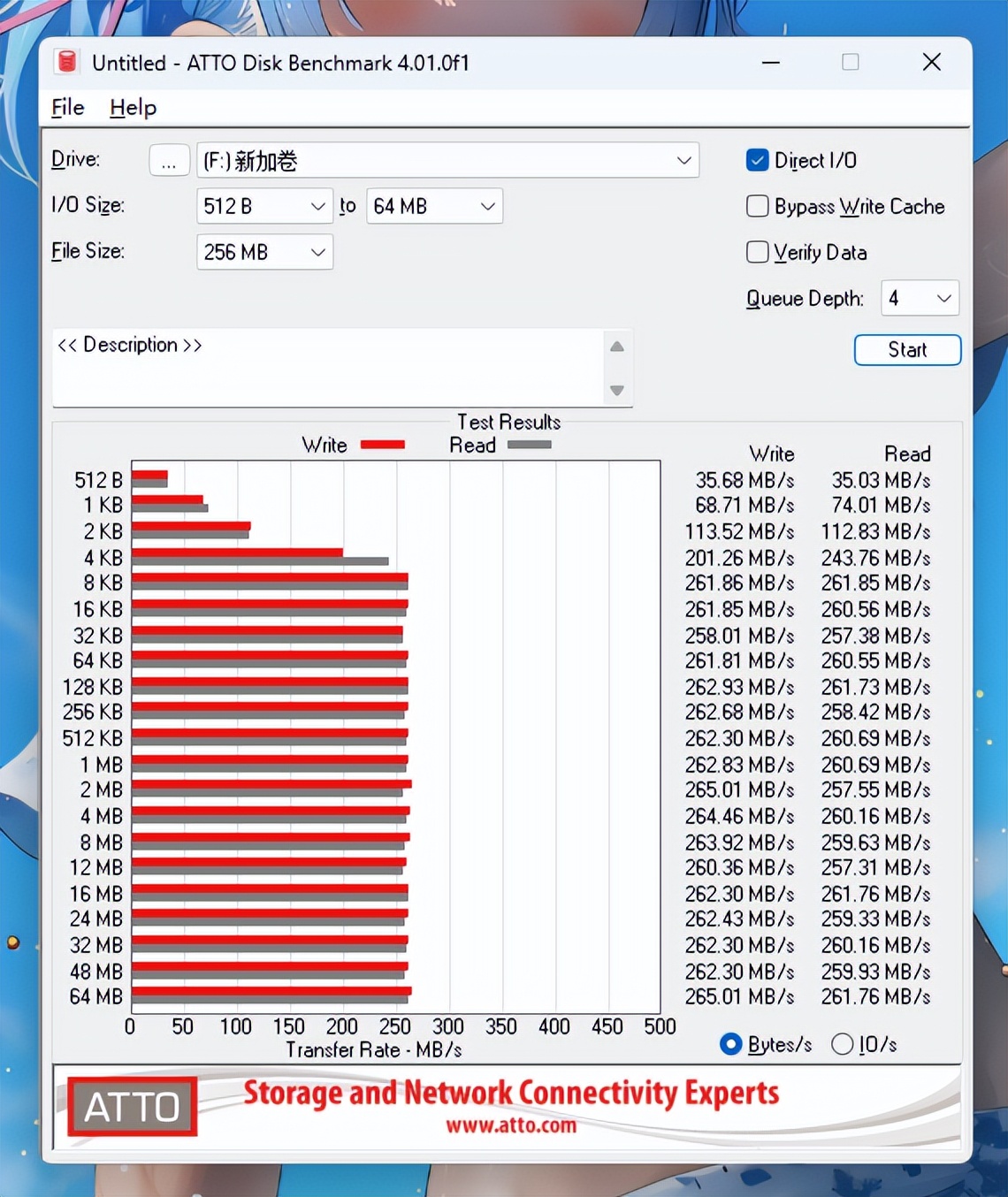Open the 64 MB maximum I/O size dropdown
1008x1197 pixels.
pos(434,206)
